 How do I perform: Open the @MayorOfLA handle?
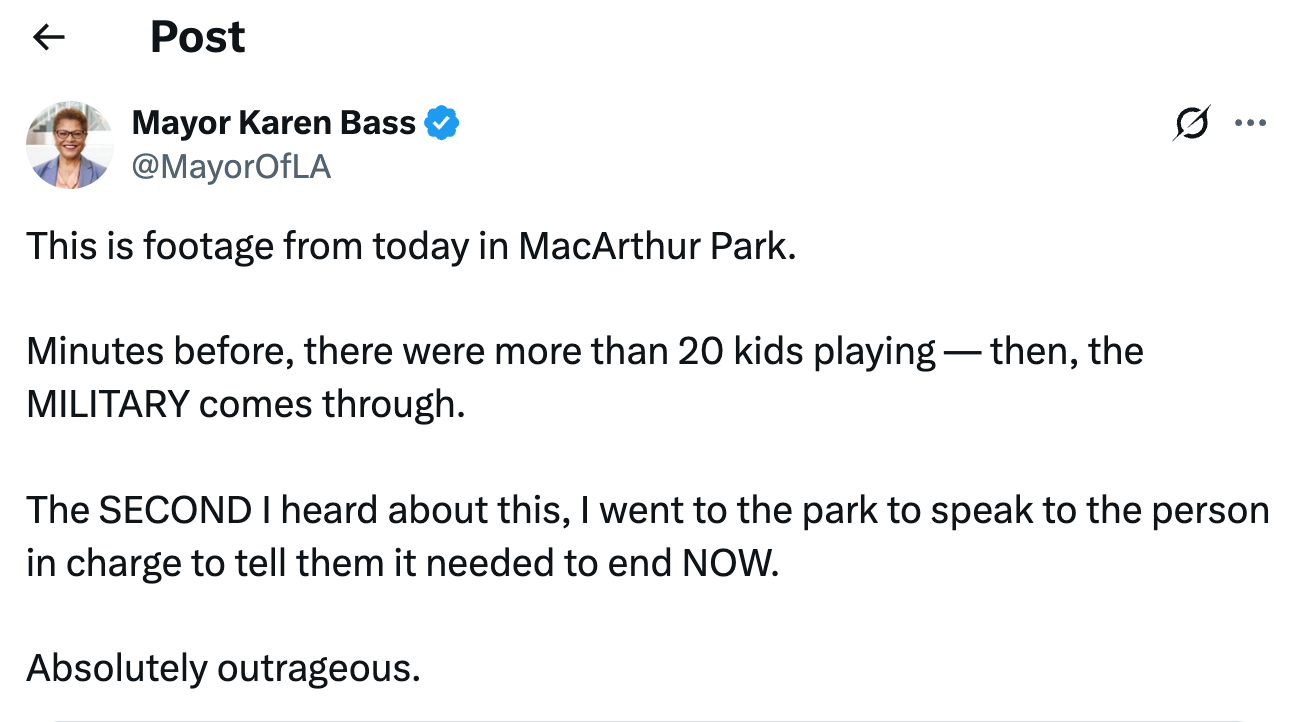pyautogui.click(x=232, y=167)
